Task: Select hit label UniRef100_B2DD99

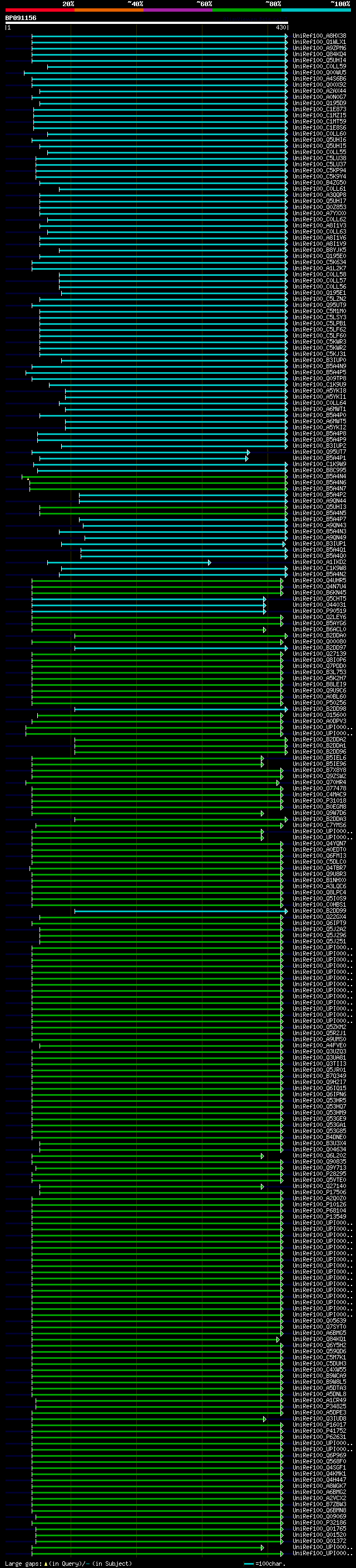Action: coord(319,911)
